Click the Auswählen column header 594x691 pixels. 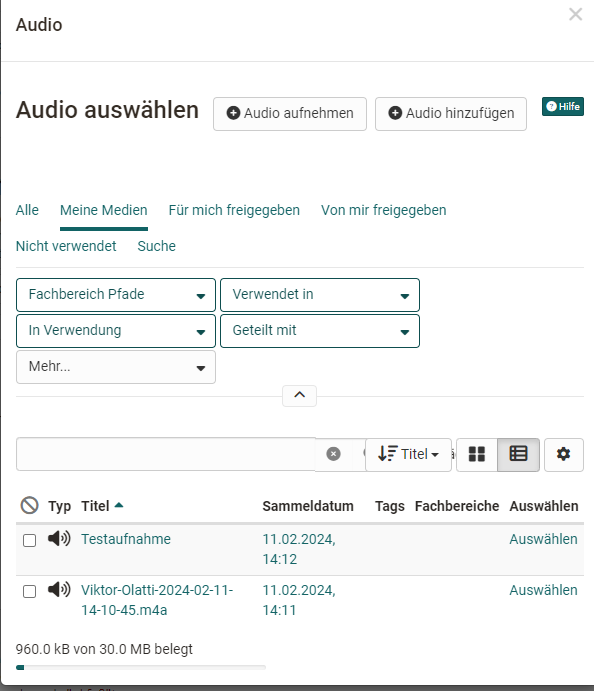tap(544, 506)
